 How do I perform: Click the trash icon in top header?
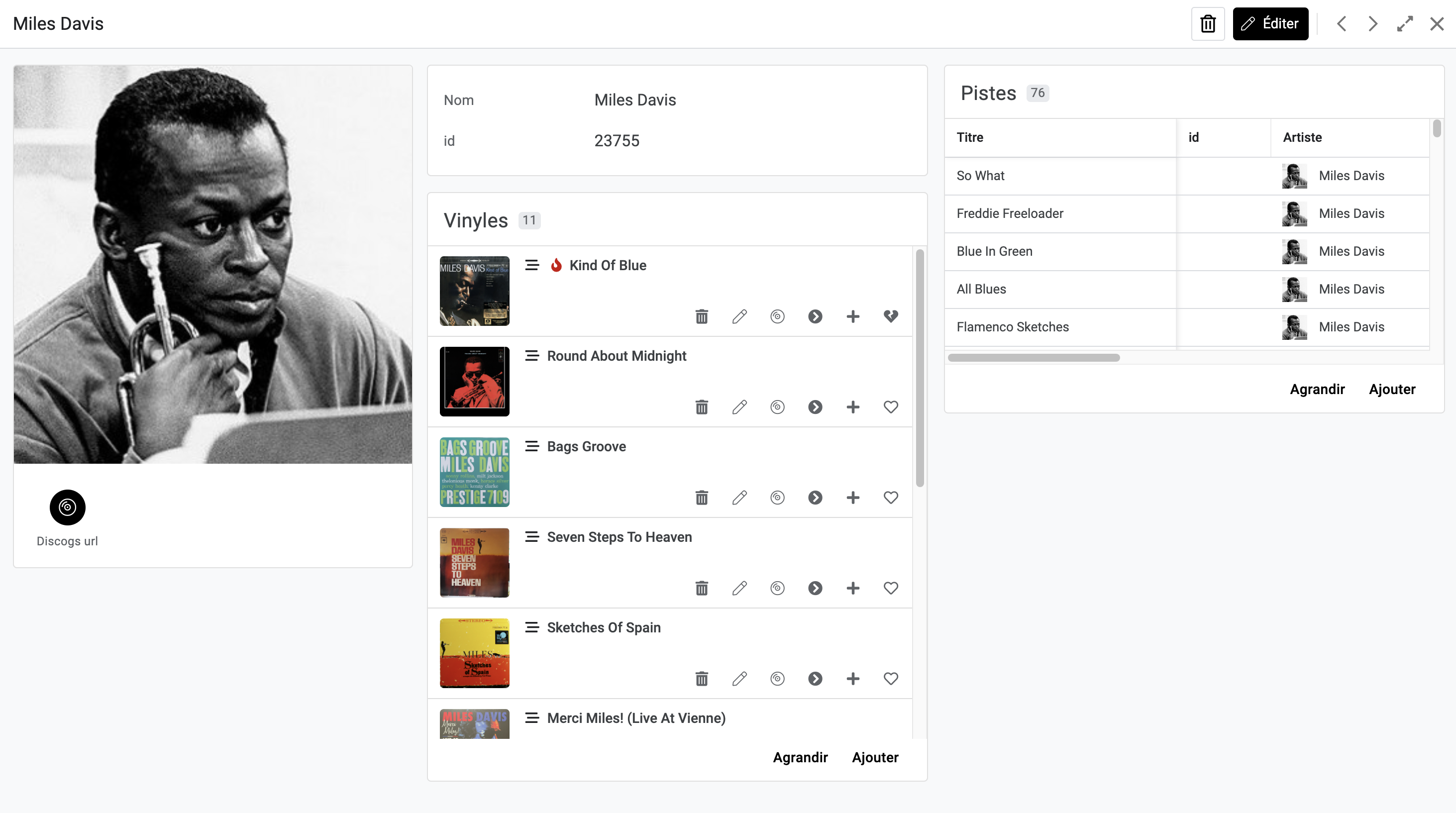click(x=1208, y=24)
